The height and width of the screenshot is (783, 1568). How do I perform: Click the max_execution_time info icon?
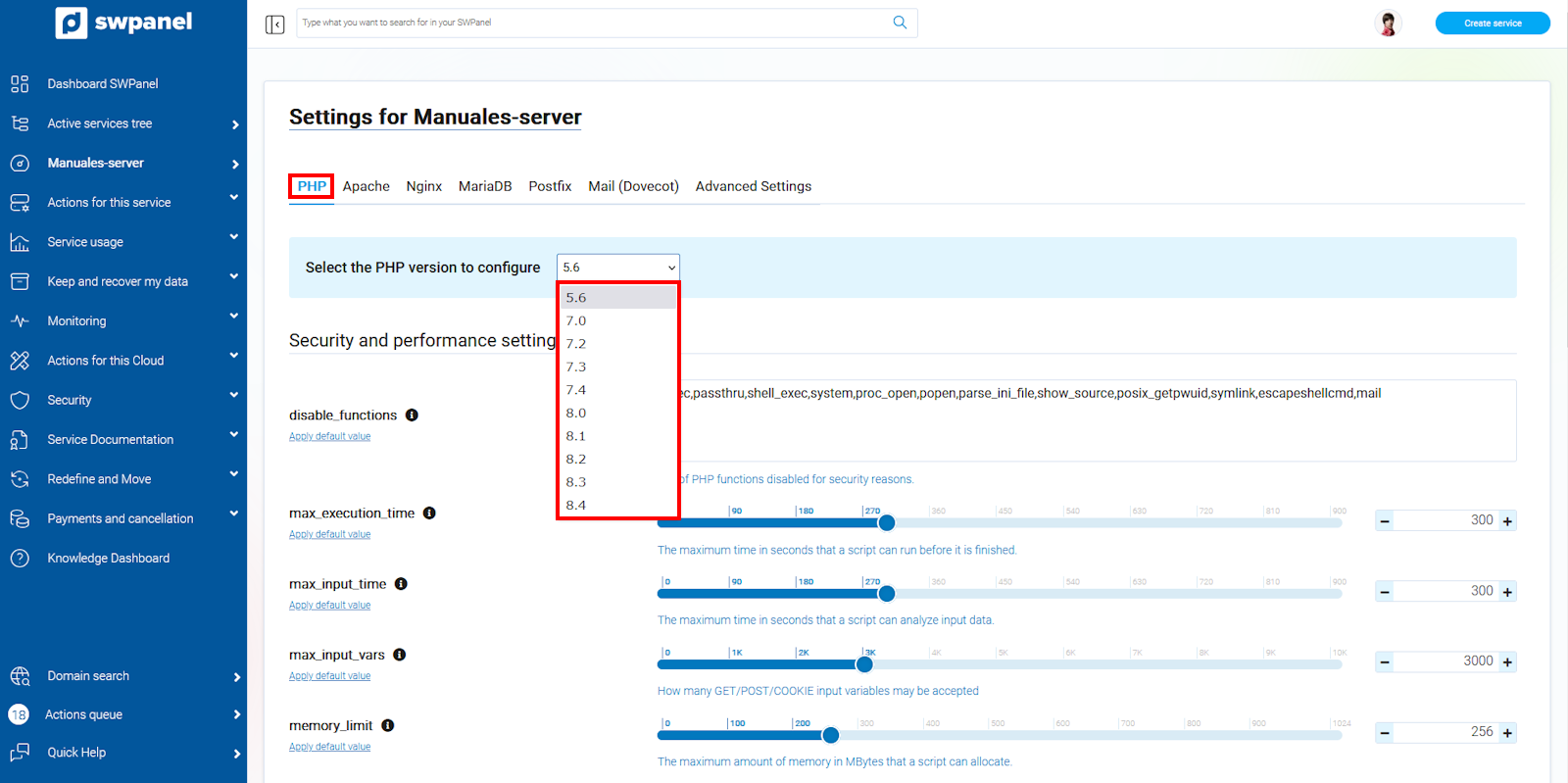[429, 514]
